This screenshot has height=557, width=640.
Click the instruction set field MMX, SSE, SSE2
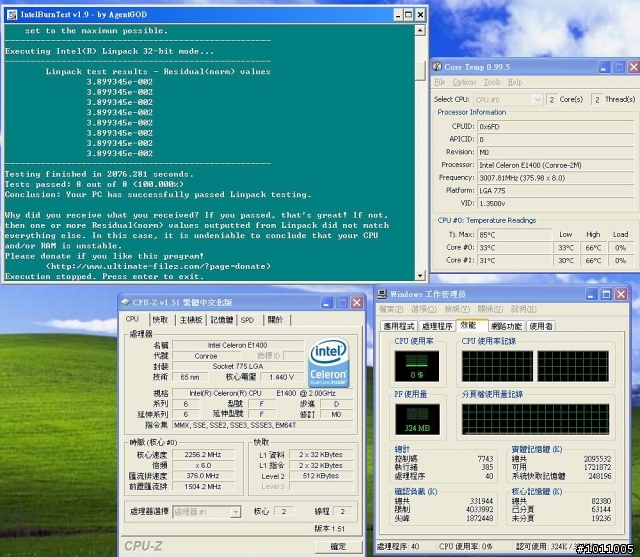coord(262,425)
